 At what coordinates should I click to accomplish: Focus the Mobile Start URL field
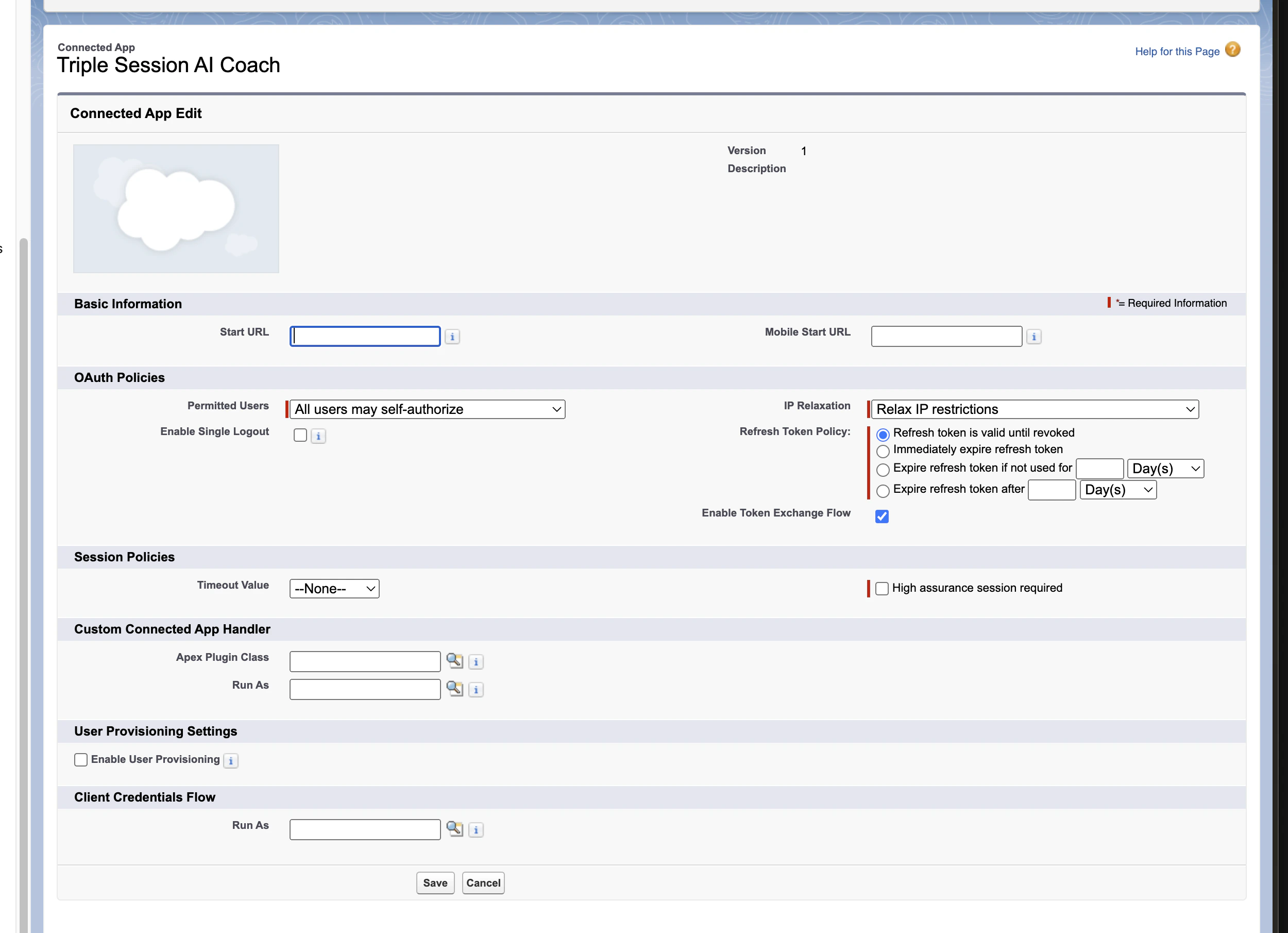pos(947,337)
